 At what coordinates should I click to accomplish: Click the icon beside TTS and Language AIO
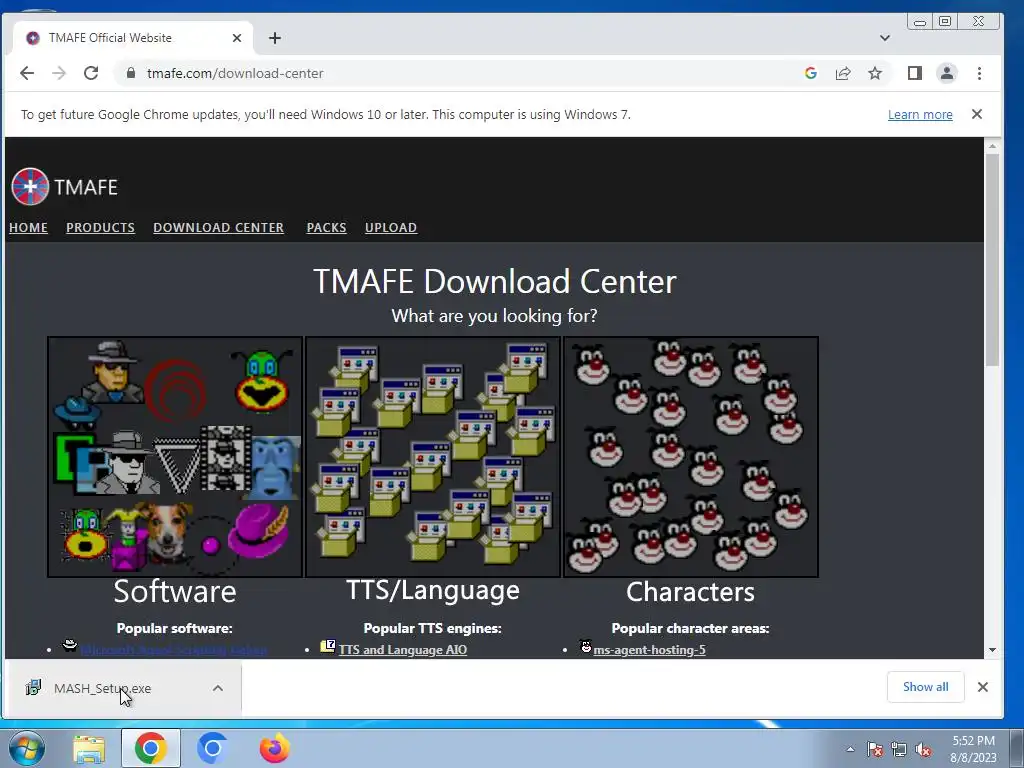328,647
